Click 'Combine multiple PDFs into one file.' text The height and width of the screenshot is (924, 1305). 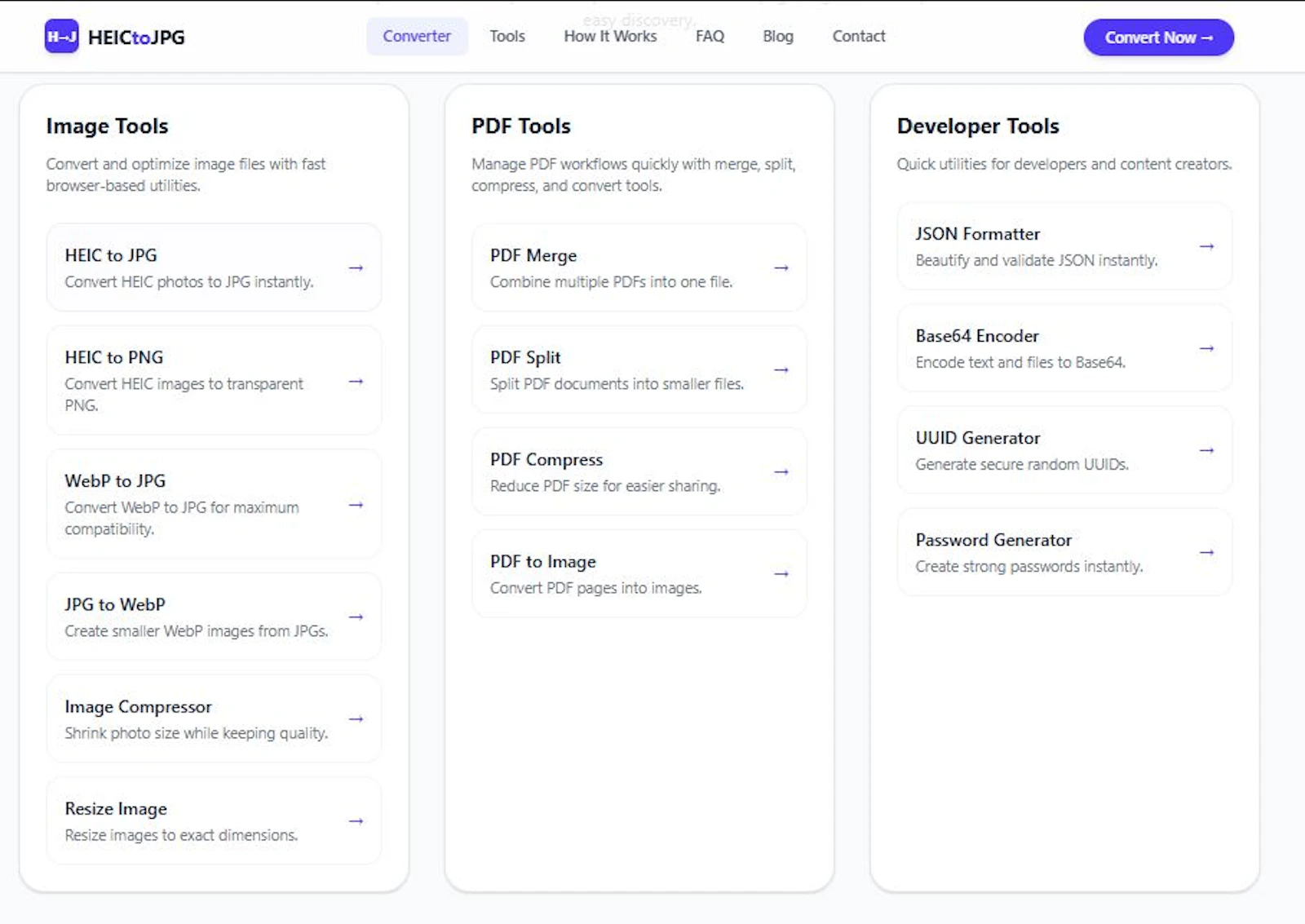tap(612, 282)
